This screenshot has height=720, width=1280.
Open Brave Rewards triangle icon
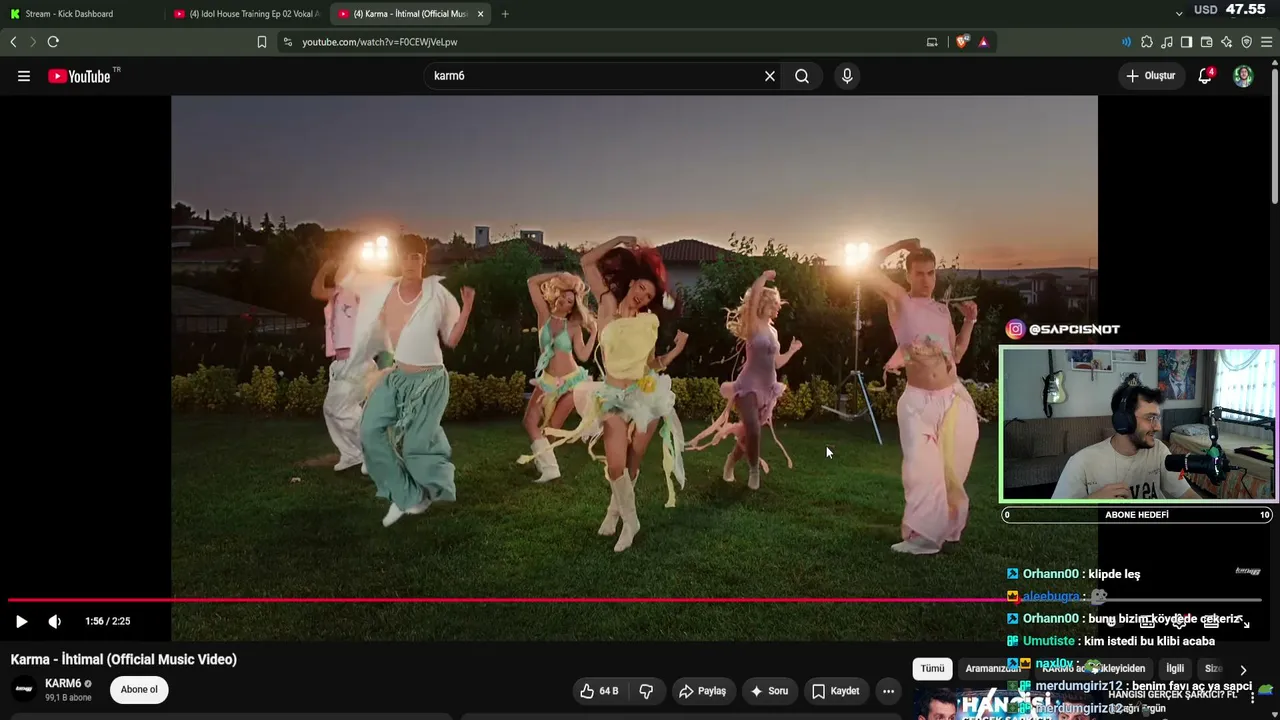(x=984, y=42)
